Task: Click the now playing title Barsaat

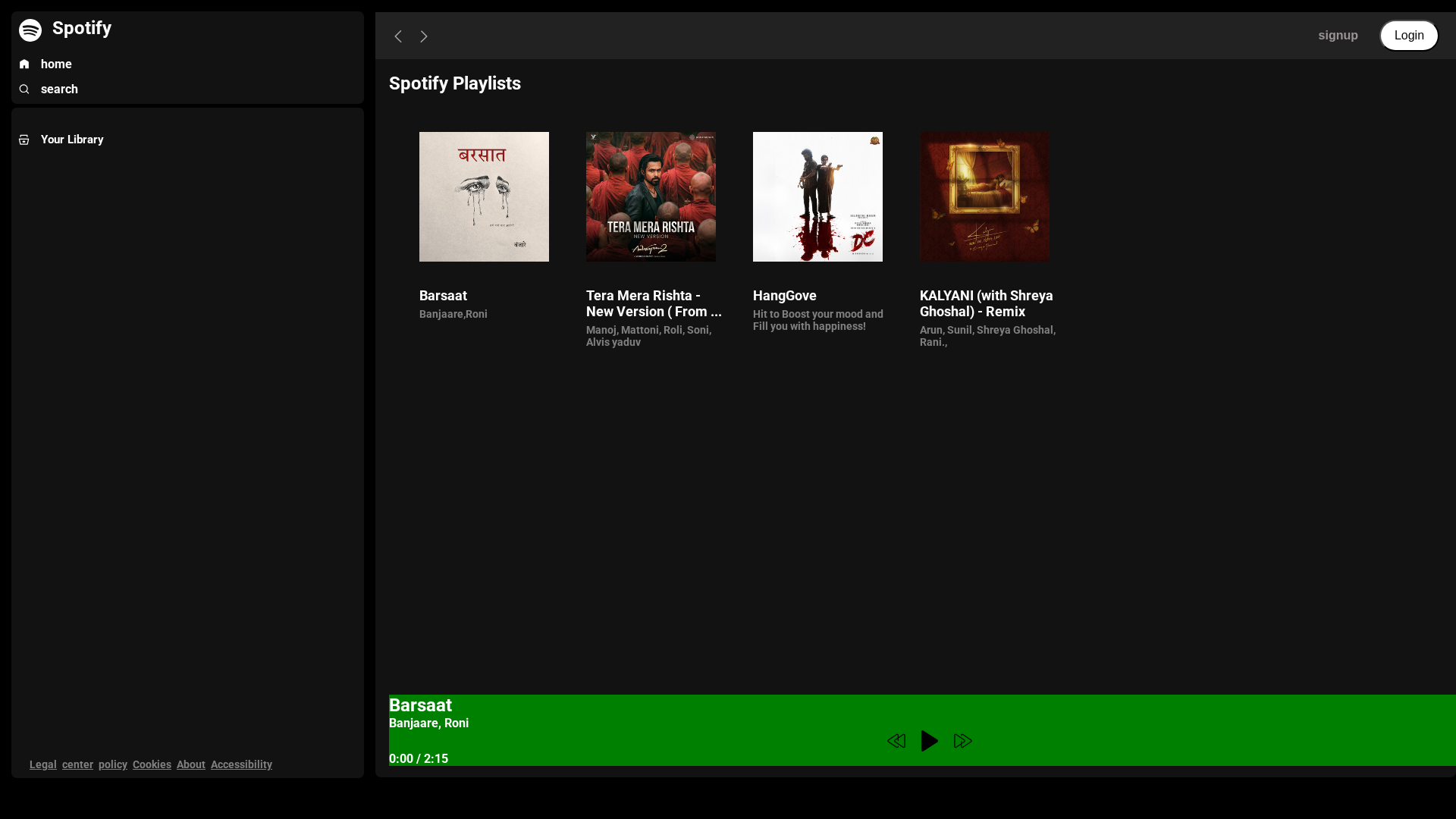Action: [420, 705]
